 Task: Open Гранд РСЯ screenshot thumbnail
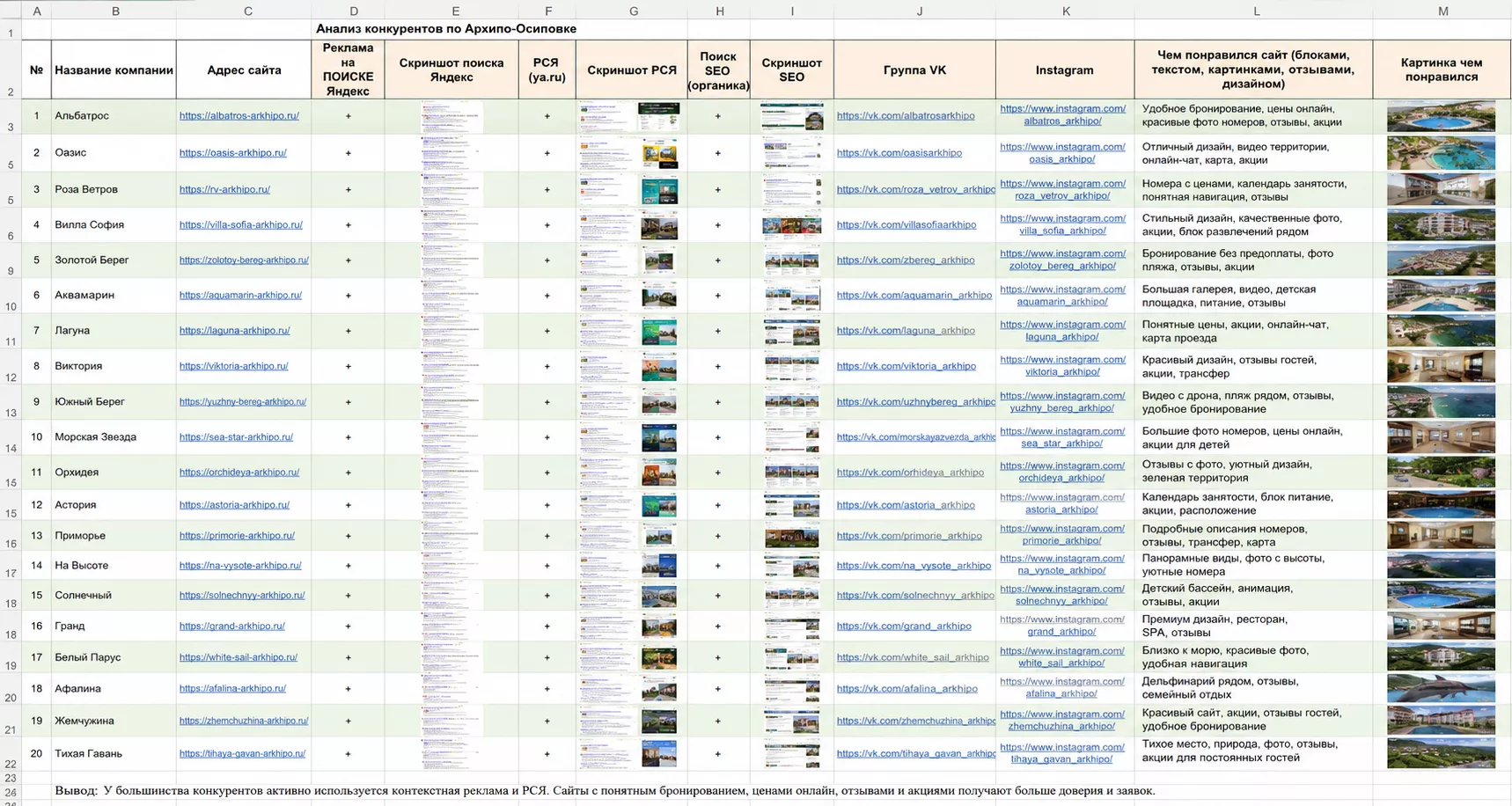tap(630, 626)
